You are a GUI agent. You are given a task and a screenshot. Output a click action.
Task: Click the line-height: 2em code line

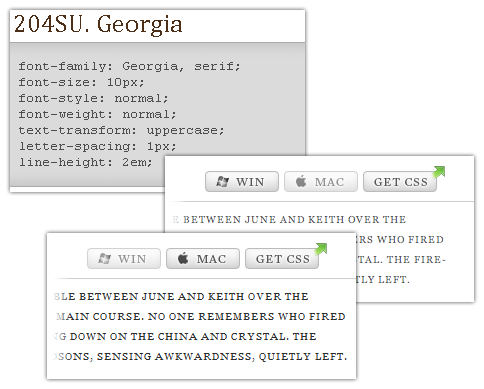coord(86,162)
